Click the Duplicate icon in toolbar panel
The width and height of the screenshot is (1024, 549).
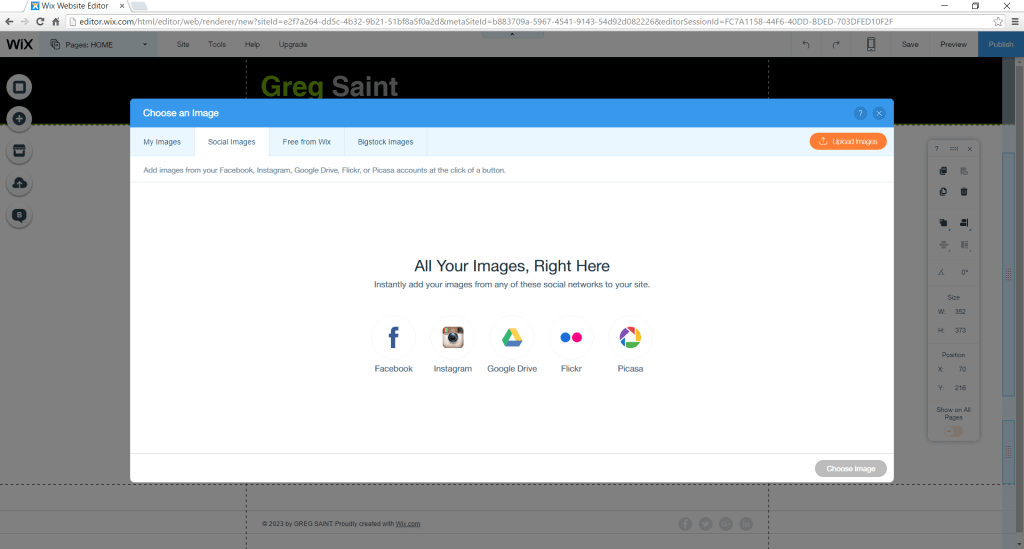[943, 192]
